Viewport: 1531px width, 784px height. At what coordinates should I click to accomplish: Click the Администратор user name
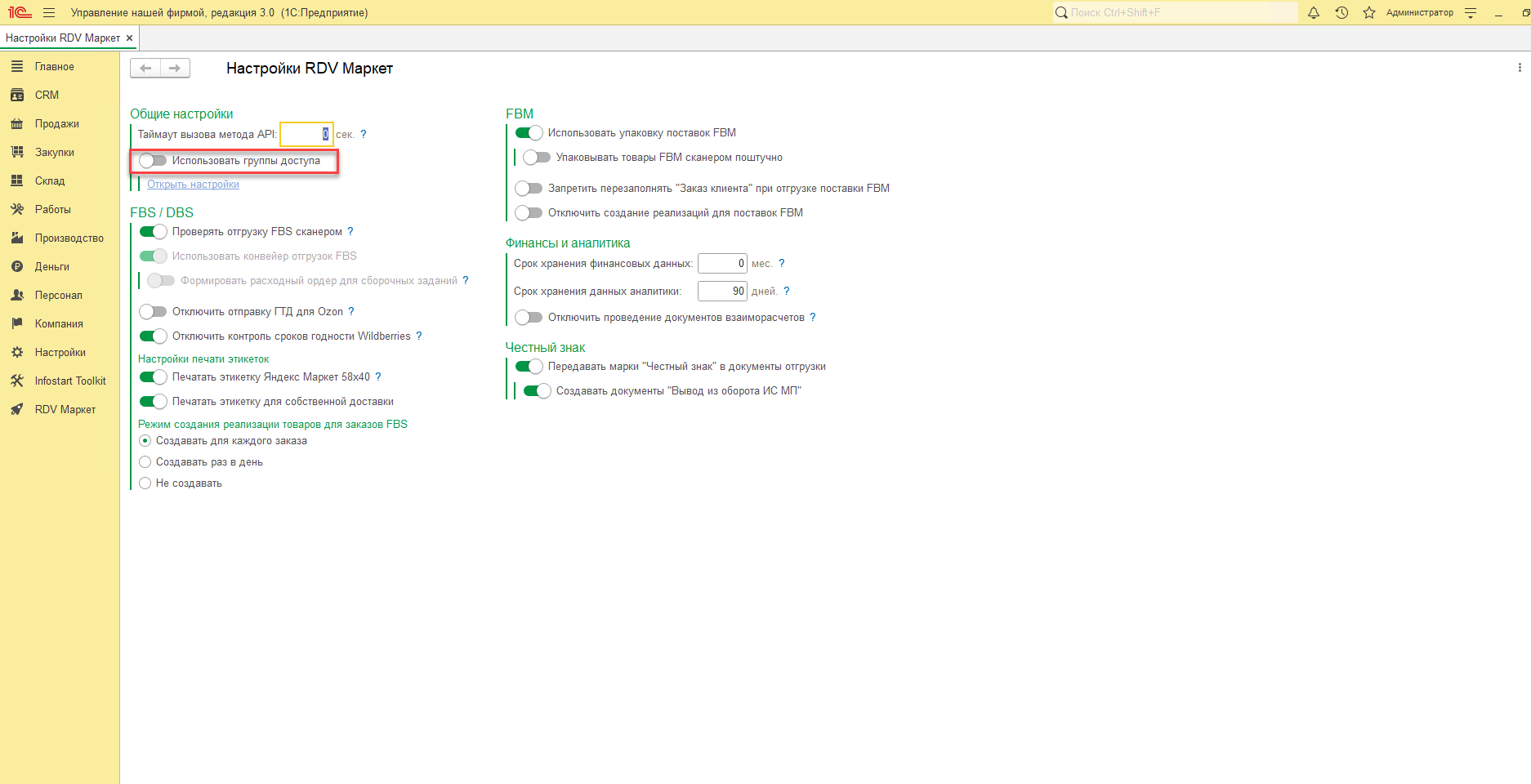pos(1420,12)
